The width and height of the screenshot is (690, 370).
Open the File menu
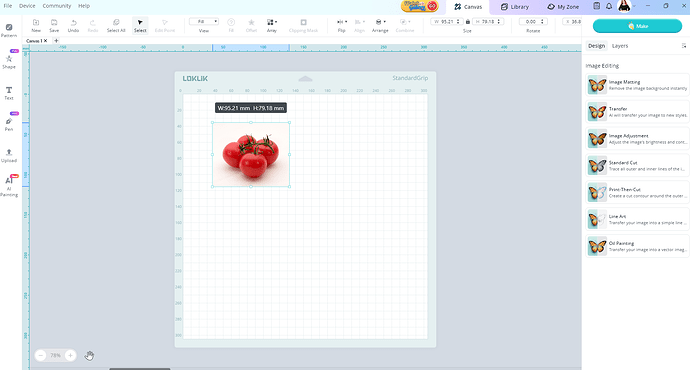tap(8, 6)
